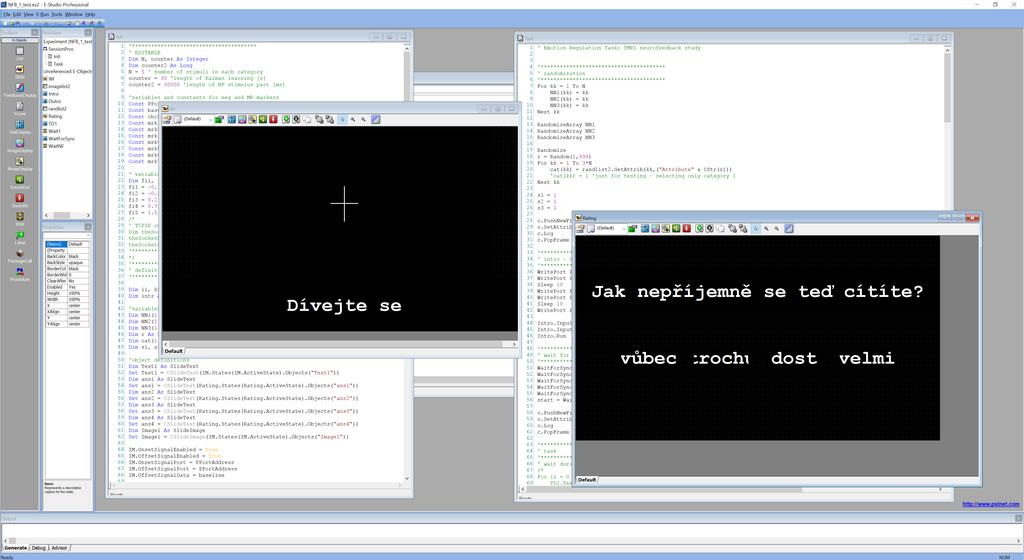This screenshot has height=560, width=1024.
Task: Select the 'velmi' answer text on the Rating slide
Action: [x=867, y=358]
